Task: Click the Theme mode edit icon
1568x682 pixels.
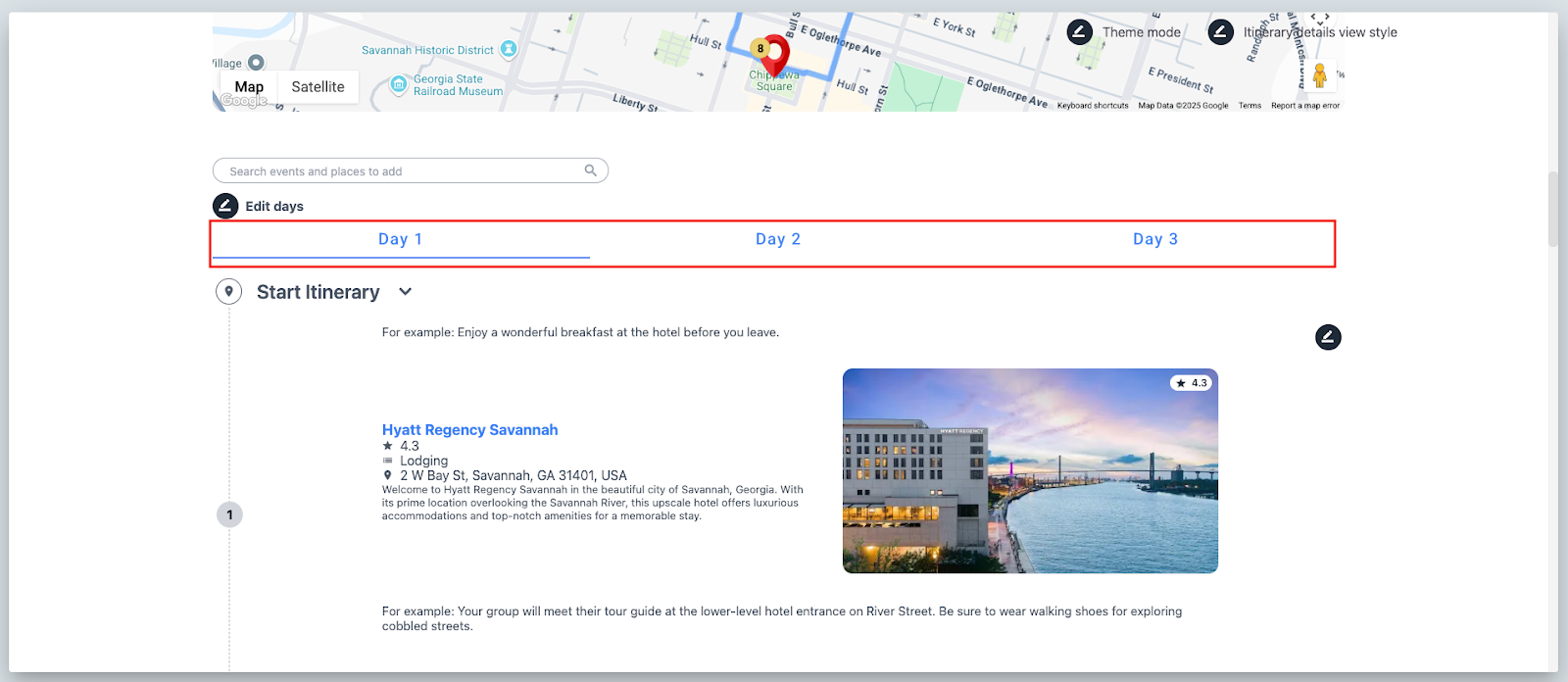Action: pyautogui.click(x=1079, y=32)
